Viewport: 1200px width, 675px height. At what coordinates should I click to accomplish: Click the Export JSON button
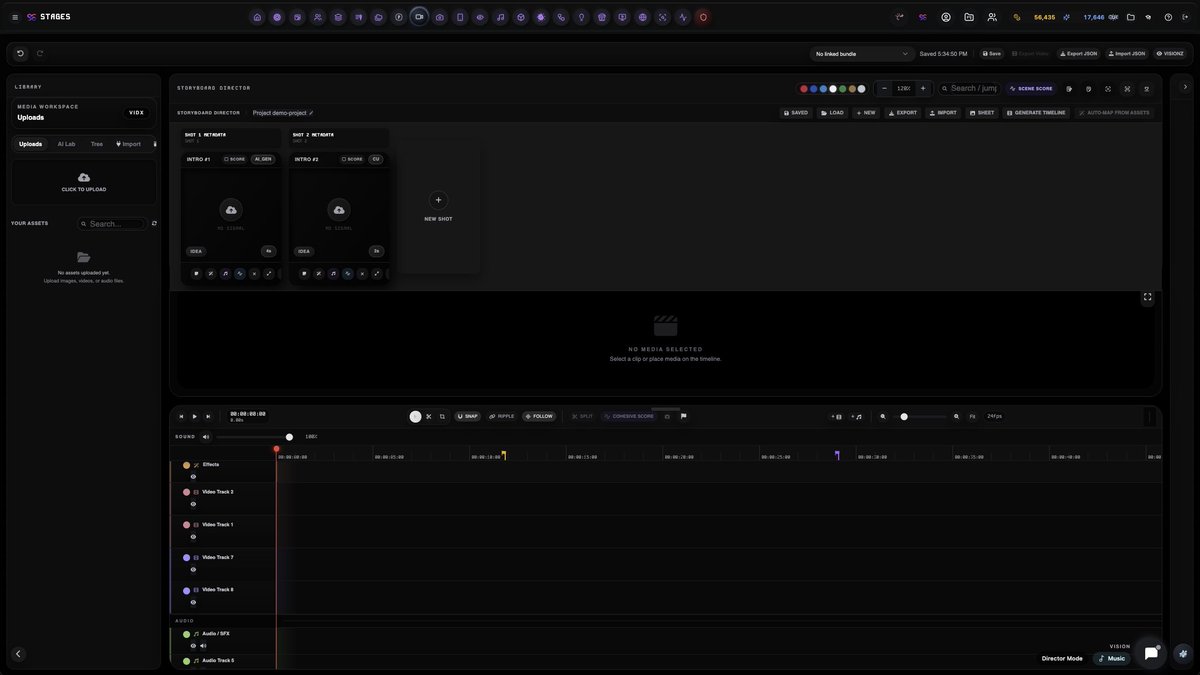tap(1080, 51)
